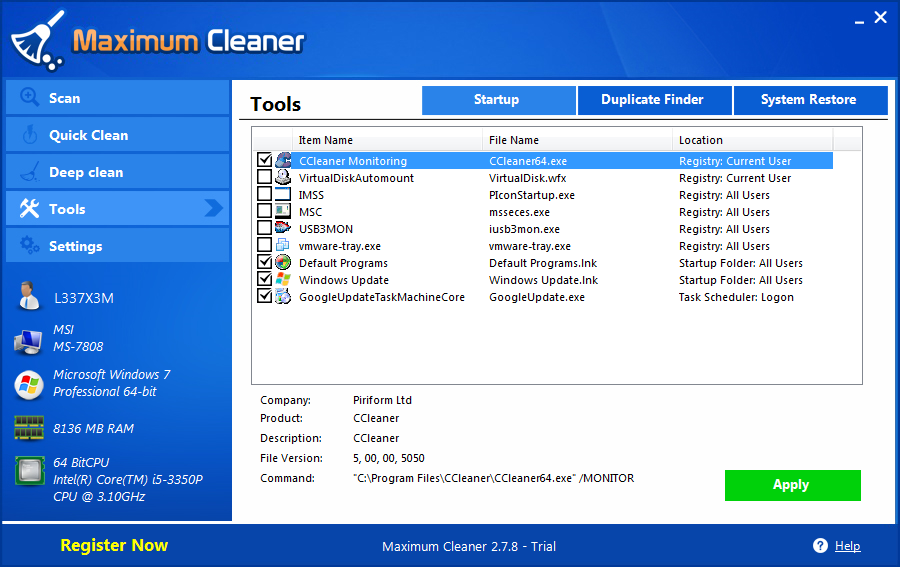Click the Task Scheduler: Logon location
This screenshot has height=567, width=900.
pyautogui.click(x=736, y=297)
